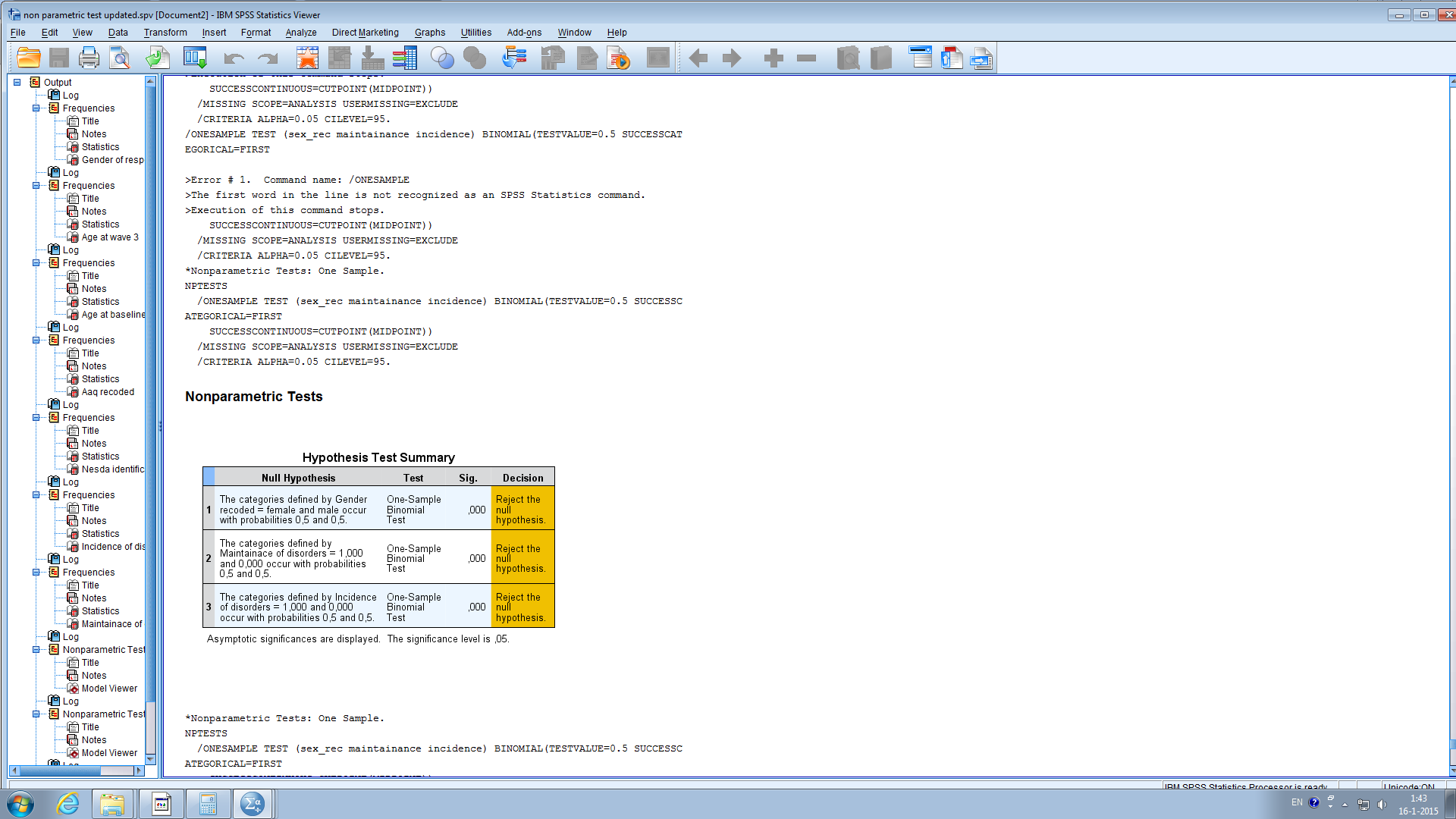Screen dimensions: 1456x819
Task: Select Model Viewer item in outline
Action: 109,689
